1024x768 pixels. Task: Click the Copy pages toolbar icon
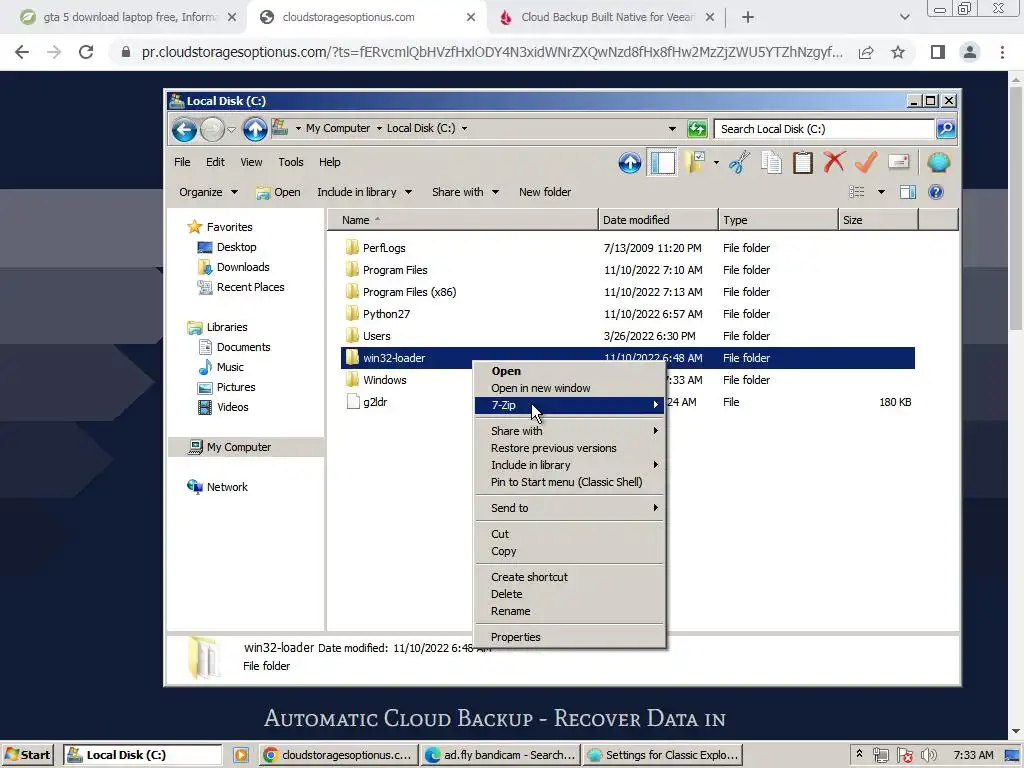click(771, 163)
